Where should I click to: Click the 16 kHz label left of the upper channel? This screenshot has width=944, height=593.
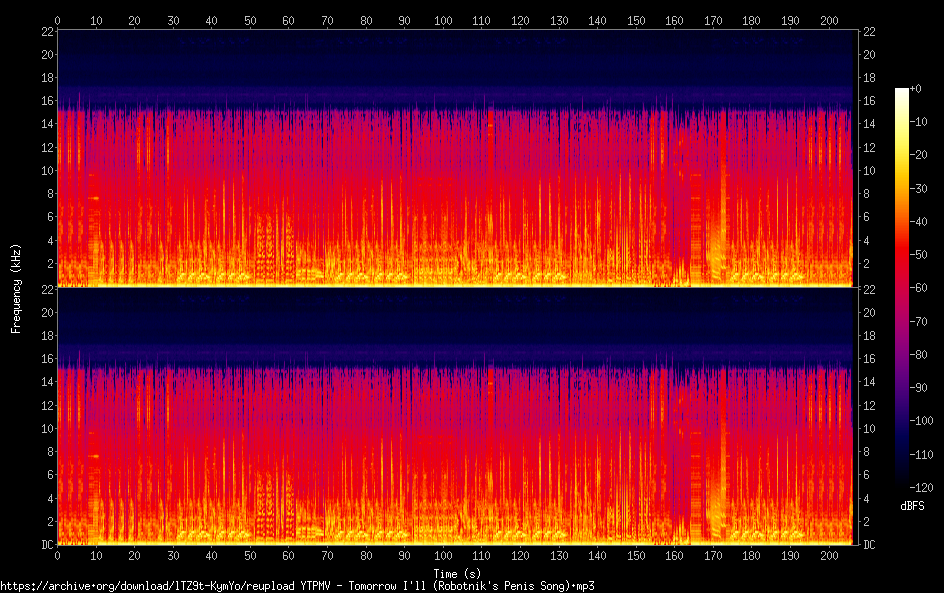(x=45, y=101)
